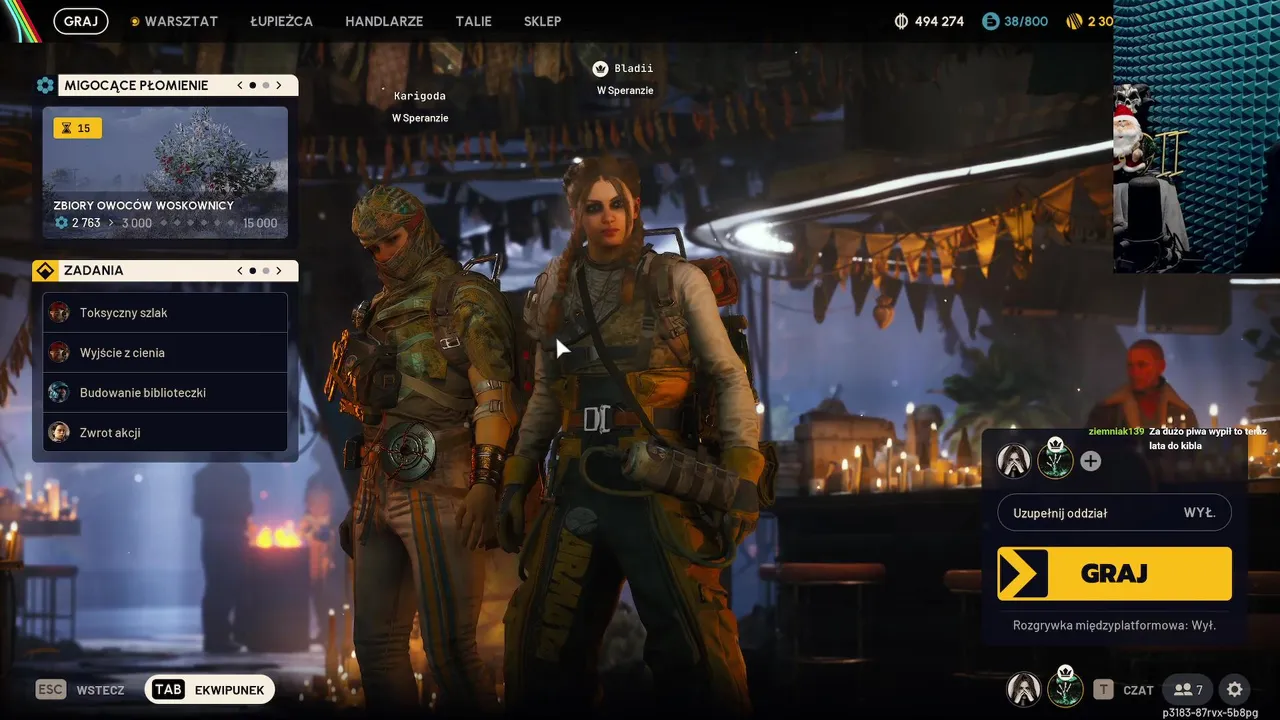Viewport: 1280px width, 720px height.
Task: Go to previous Migocące Płomienie page arrow
Action: (x=240, y=86)
